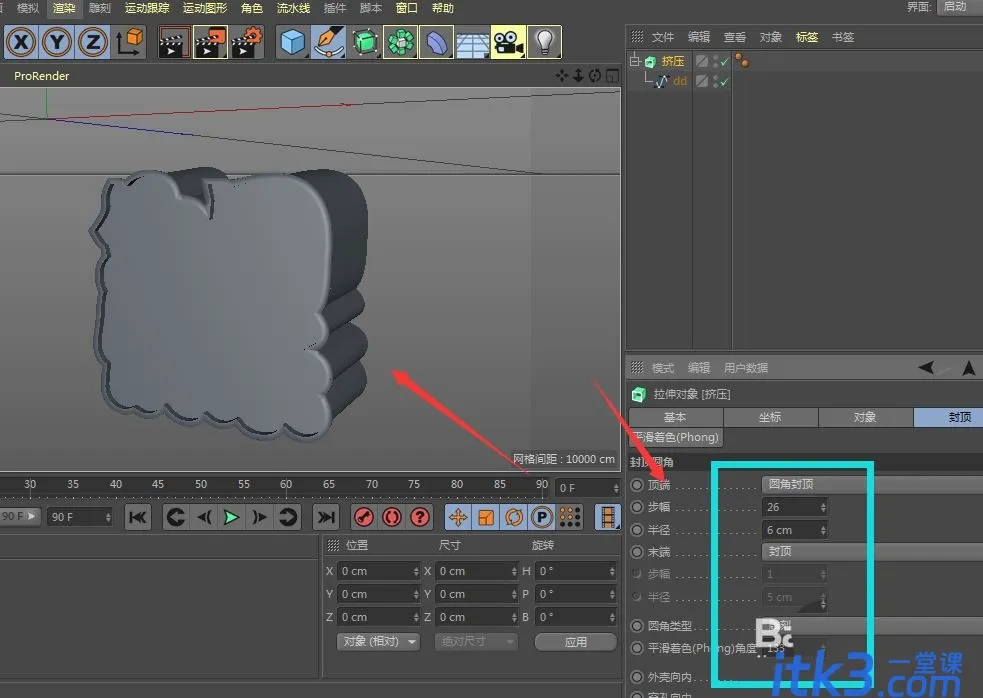Open the green array modeling icon
The width and height of the screenshot is (983, 698).
coord(401,42)
